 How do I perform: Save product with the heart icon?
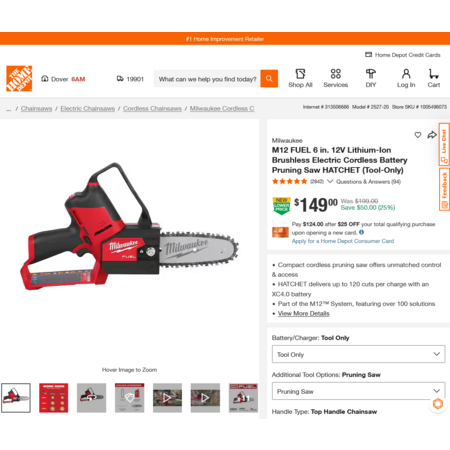pos(418,135)
